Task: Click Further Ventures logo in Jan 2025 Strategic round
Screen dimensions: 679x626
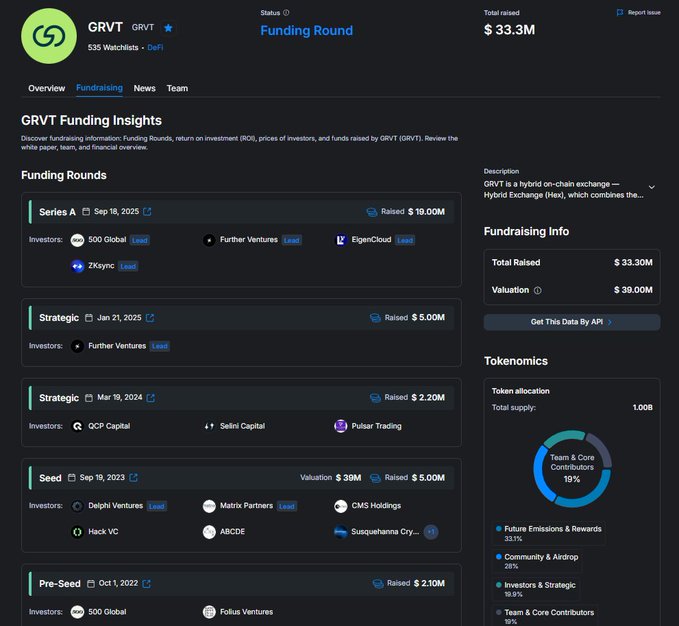Action: pos(77,346)
